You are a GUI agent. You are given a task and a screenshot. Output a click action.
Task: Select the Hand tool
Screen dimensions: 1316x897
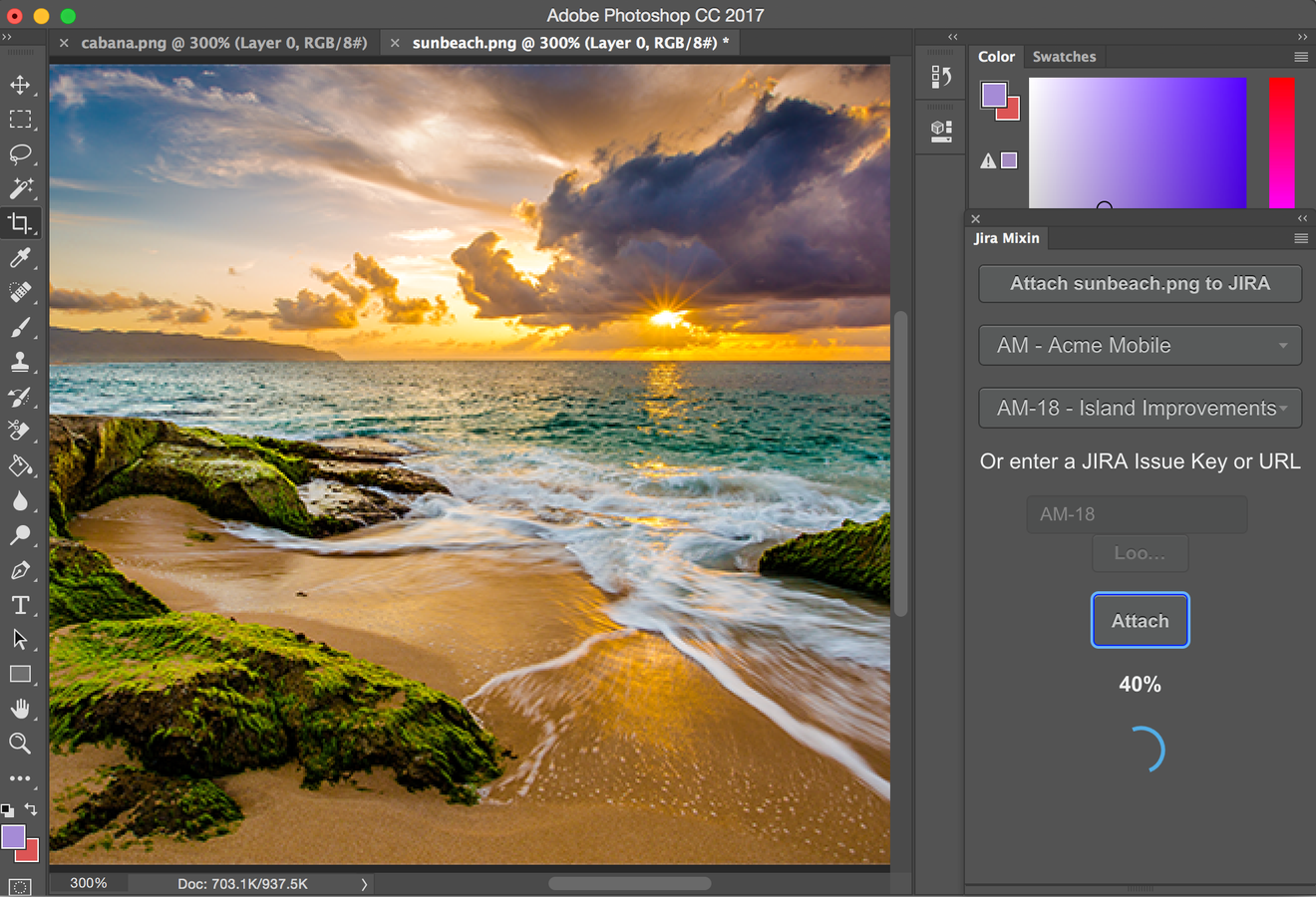[20, 709]
